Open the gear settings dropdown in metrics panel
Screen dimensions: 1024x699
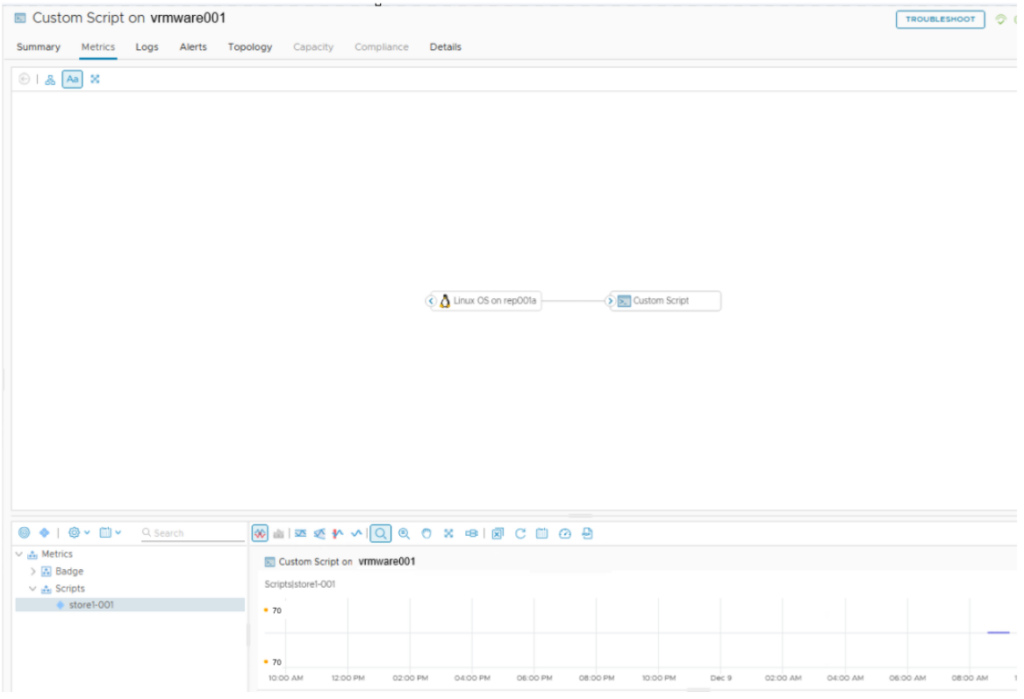click(79, 533)
